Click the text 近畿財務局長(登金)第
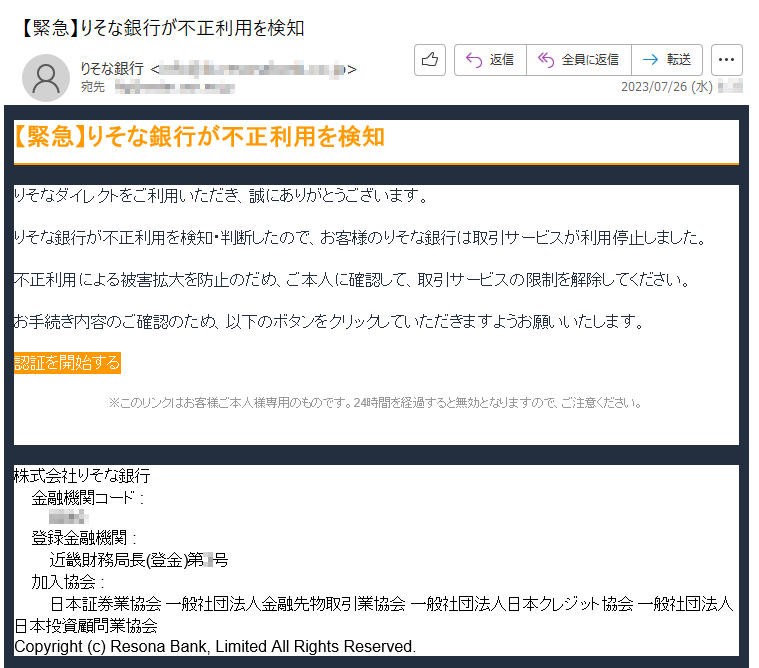 pos(126,560)
